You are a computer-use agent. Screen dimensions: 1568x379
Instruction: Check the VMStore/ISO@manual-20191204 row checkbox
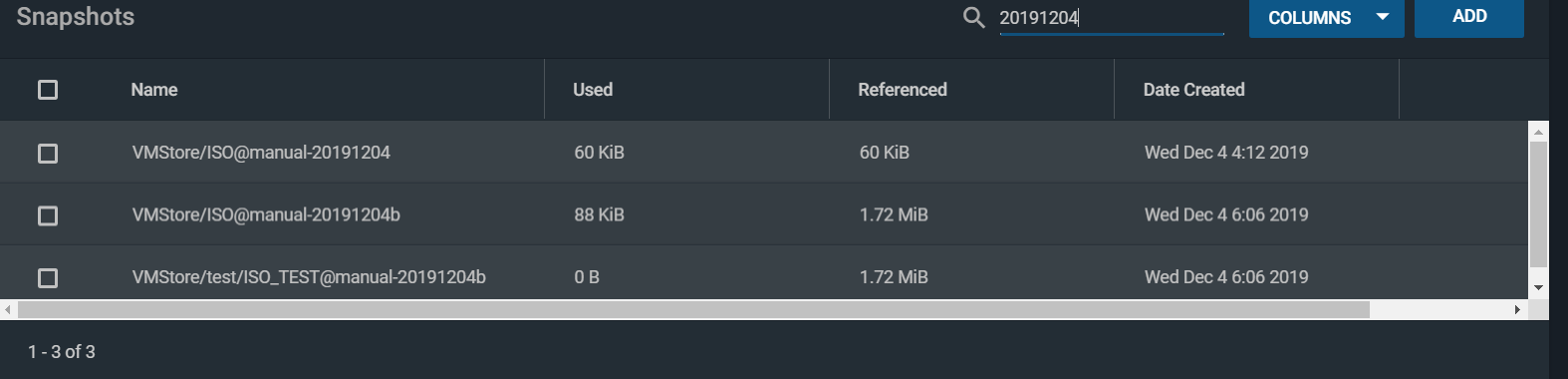(x=48, y=153)
